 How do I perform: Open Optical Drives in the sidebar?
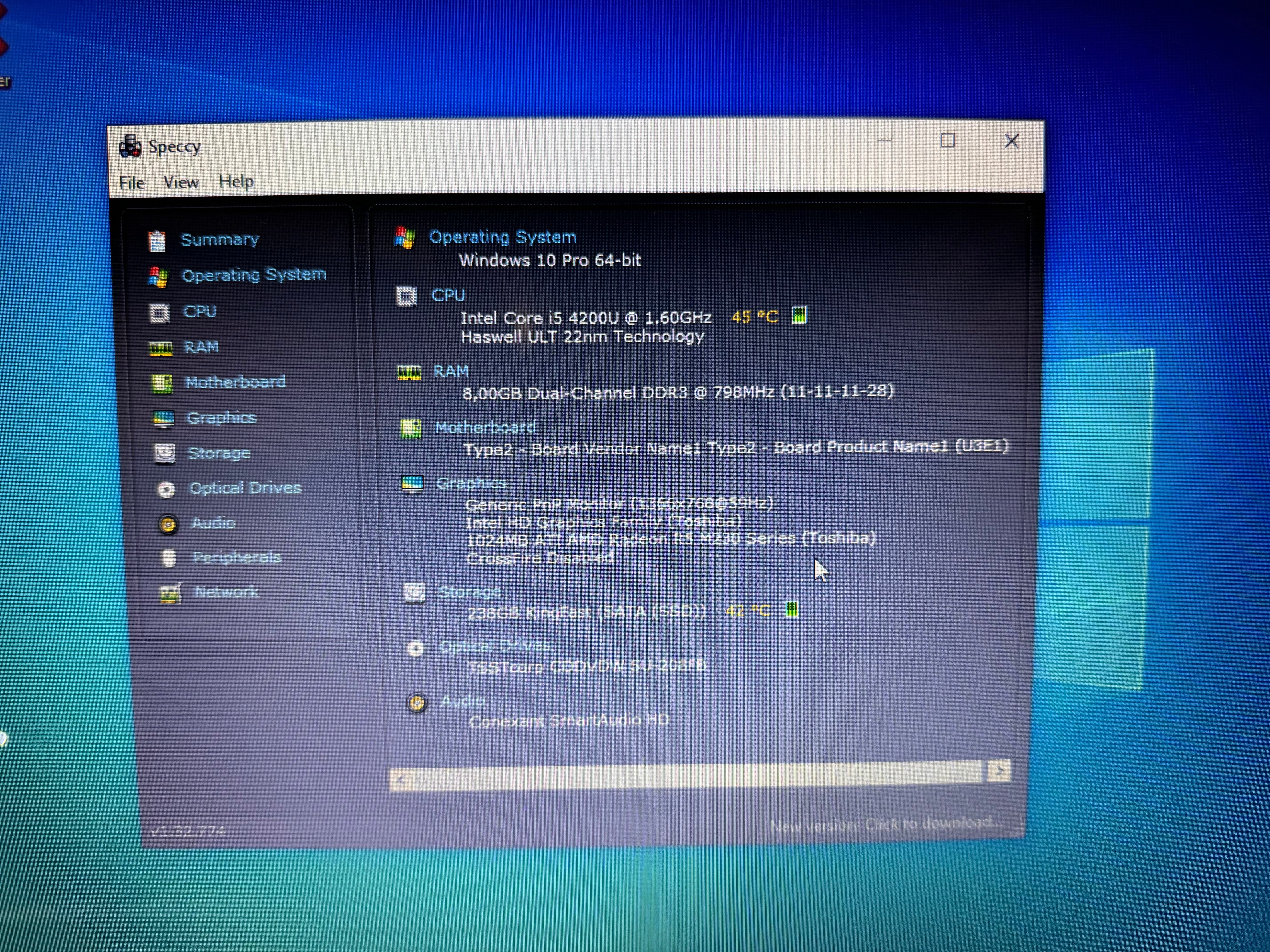(x=245, y=488)
